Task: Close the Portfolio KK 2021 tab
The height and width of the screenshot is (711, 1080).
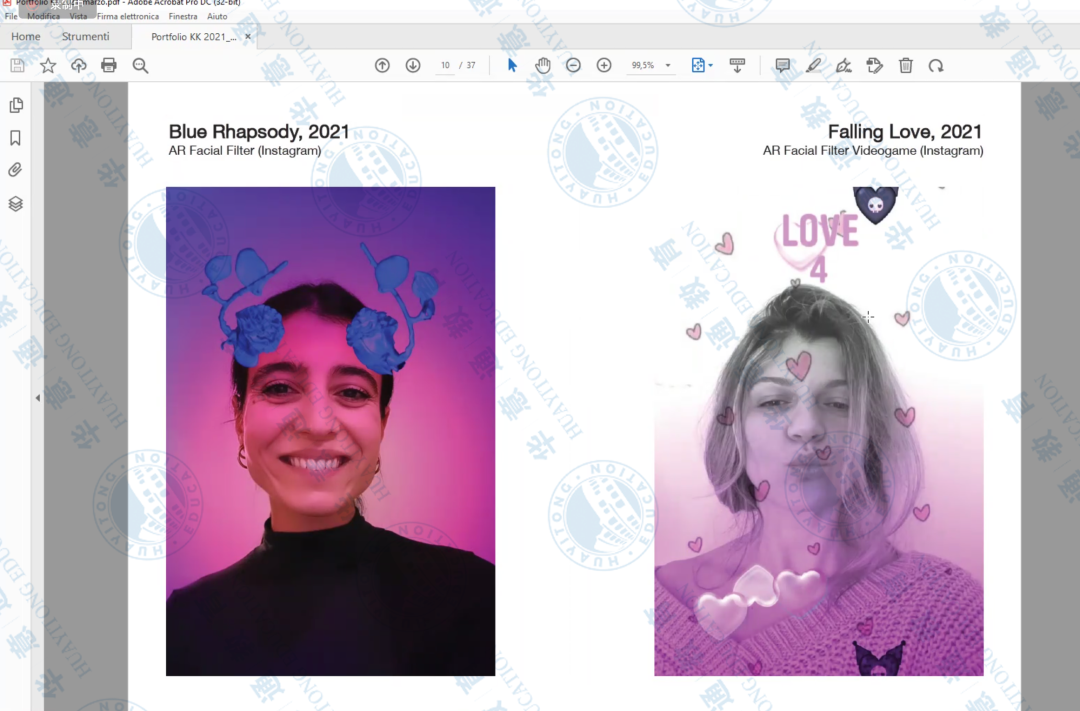Action: tap(248, 37)
